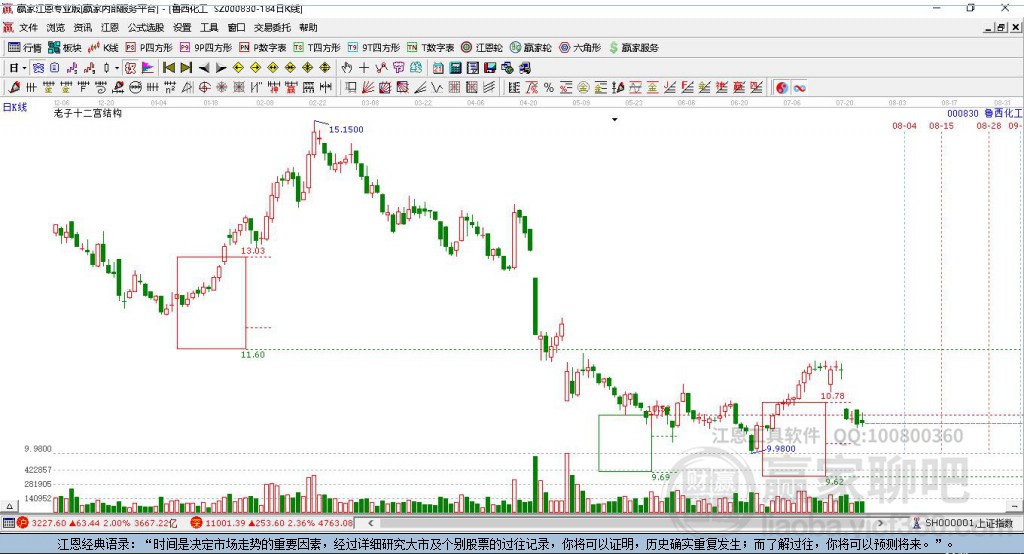Click the 08-15 date marker

(x=941, y=125)
